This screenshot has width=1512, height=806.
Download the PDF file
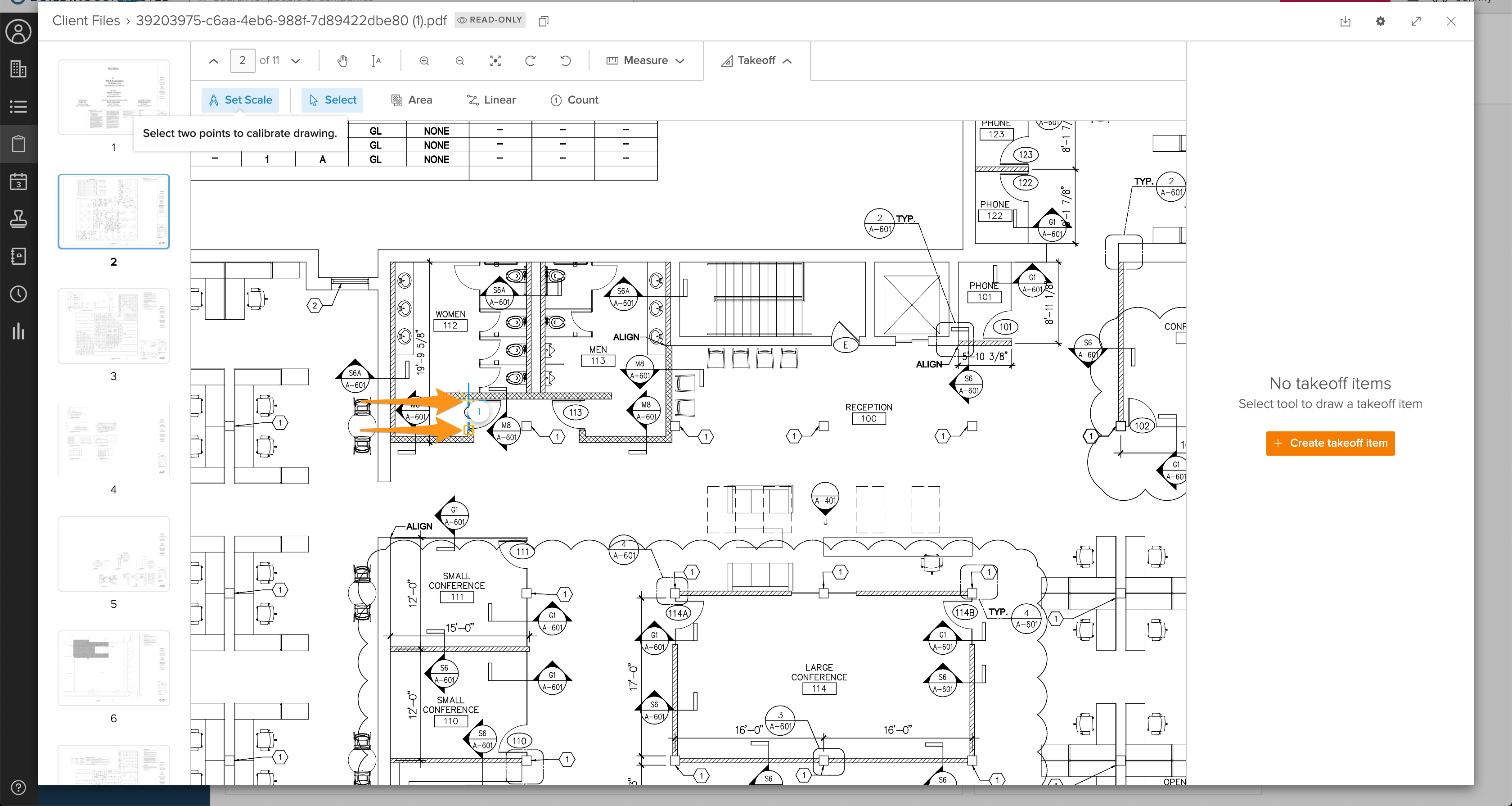point(1345,21)
